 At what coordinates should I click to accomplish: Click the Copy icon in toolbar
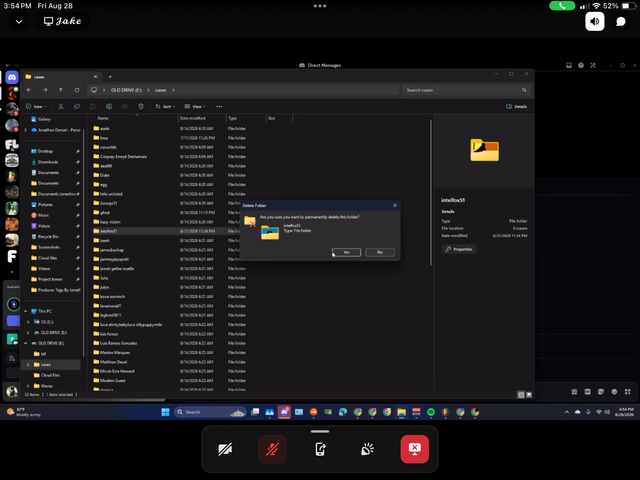click(x=77, y=107)
